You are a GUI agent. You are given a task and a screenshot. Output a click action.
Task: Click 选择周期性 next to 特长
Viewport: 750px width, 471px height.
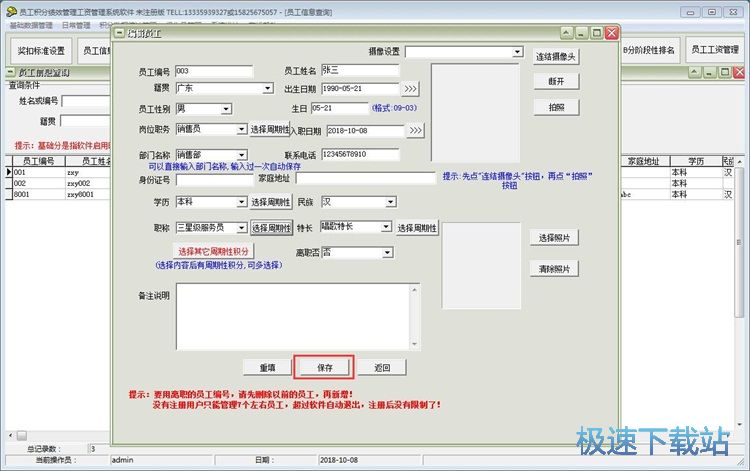click(x=417, y=228)
